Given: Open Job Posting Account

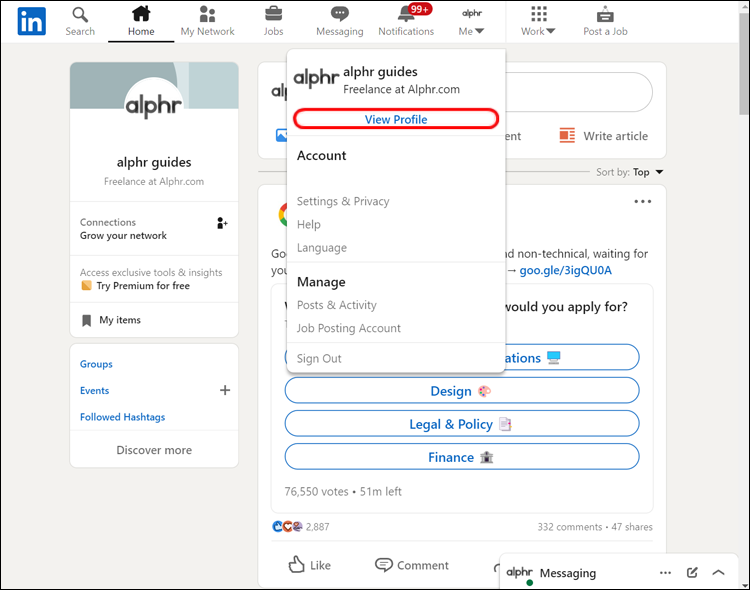Looking at the screenshot, I should tap(348, 328).
